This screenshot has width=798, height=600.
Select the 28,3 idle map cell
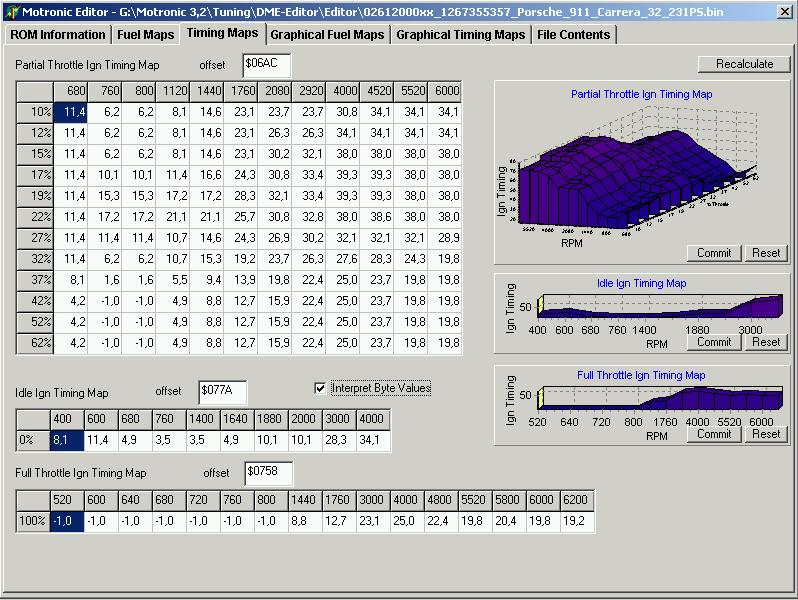(339, 440)
